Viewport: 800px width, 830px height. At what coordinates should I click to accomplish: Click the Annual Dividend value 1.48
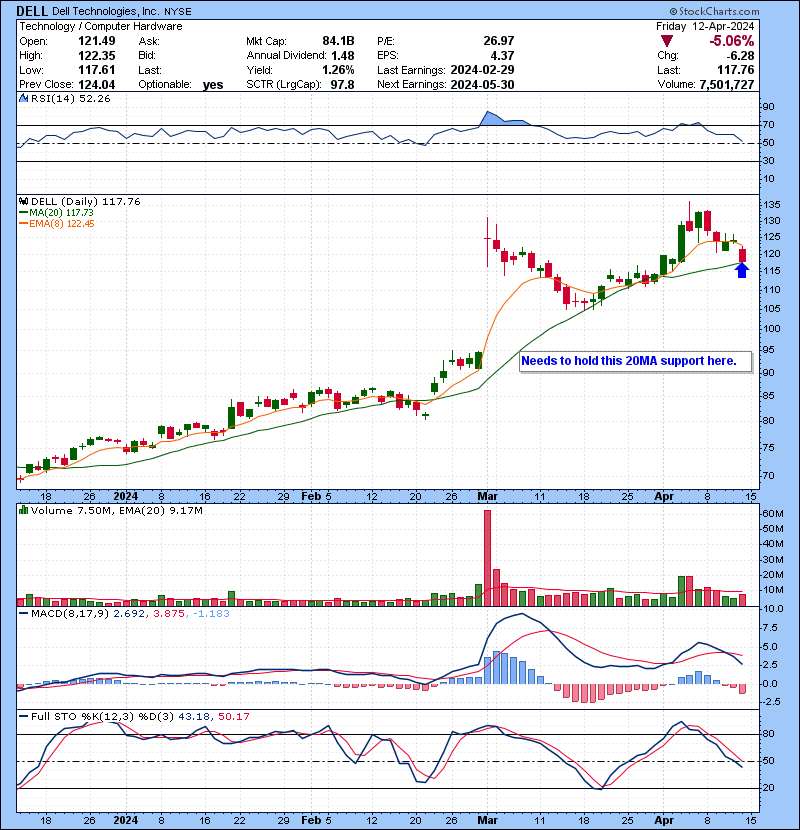(343, 55)
